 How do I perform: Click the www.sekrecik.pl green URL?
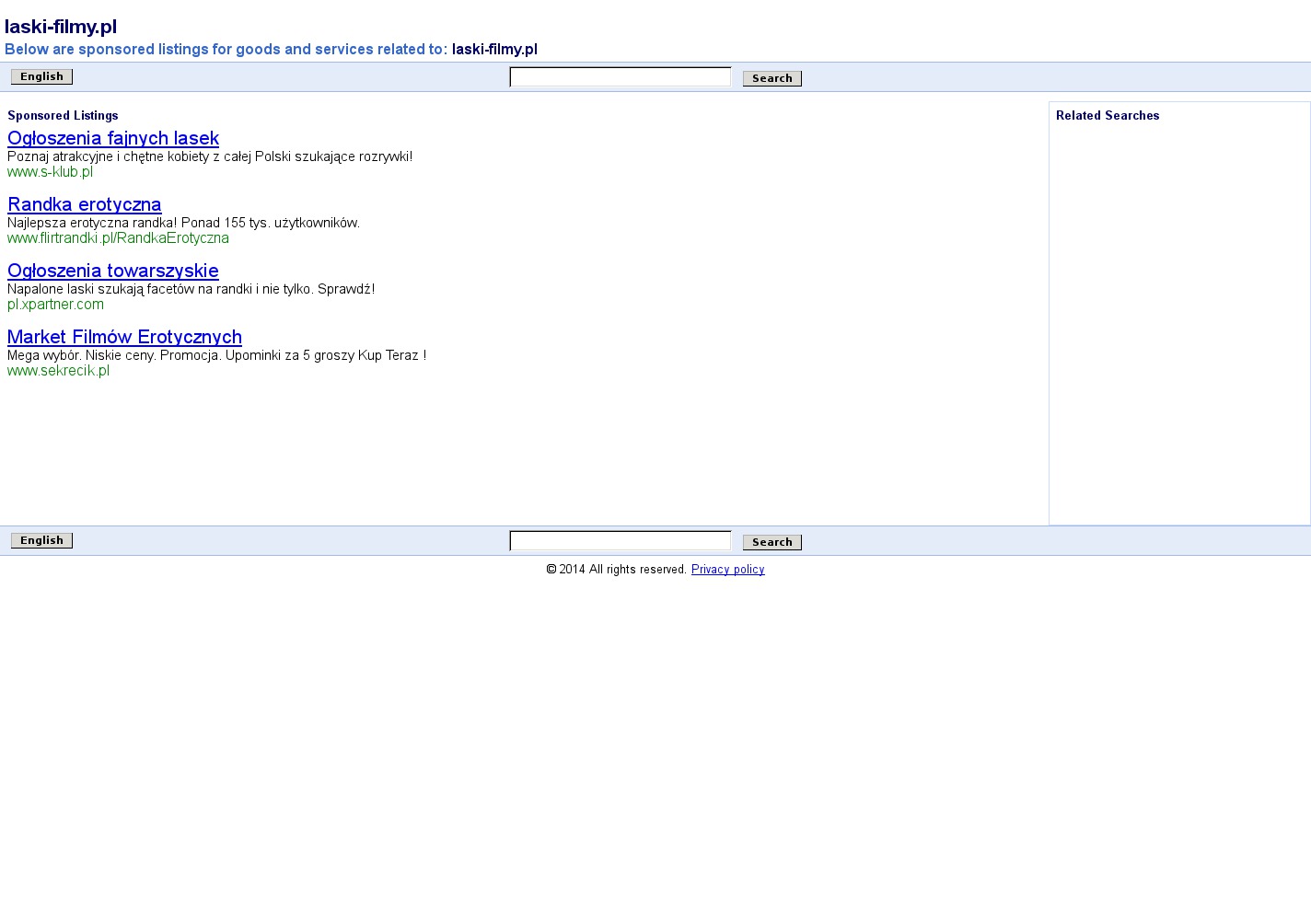[x=58, y=371]
